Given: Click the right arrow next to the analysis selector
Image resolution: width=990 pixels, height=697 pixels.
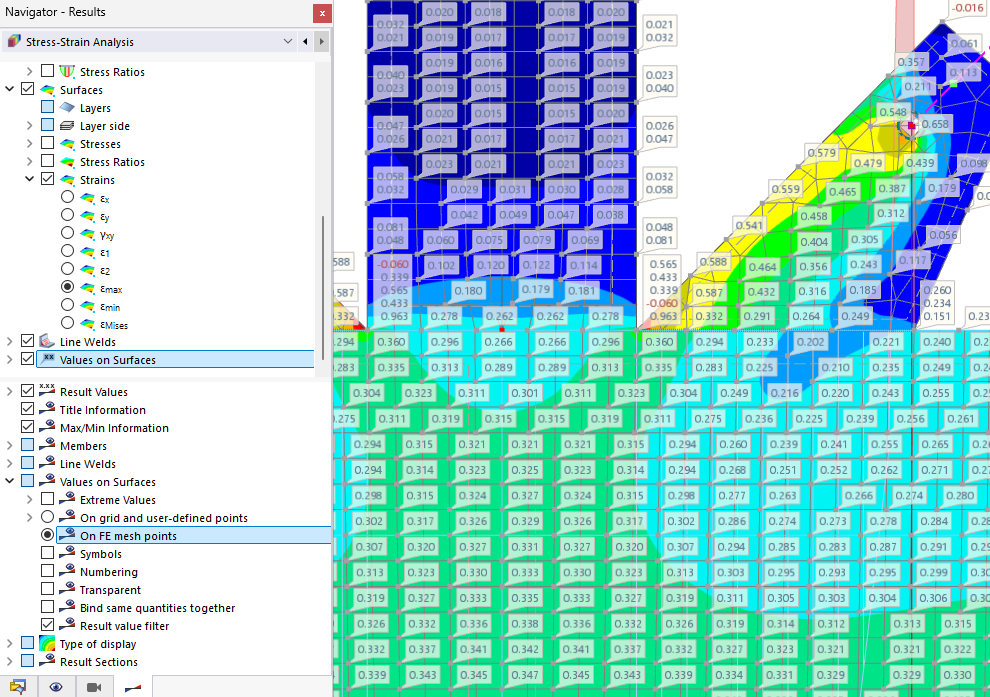Looking at the screenshot, I should pos(321,41).
